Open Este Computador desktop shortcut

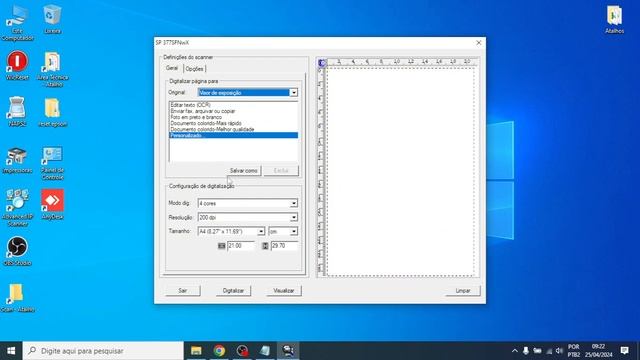click(17, 23)
